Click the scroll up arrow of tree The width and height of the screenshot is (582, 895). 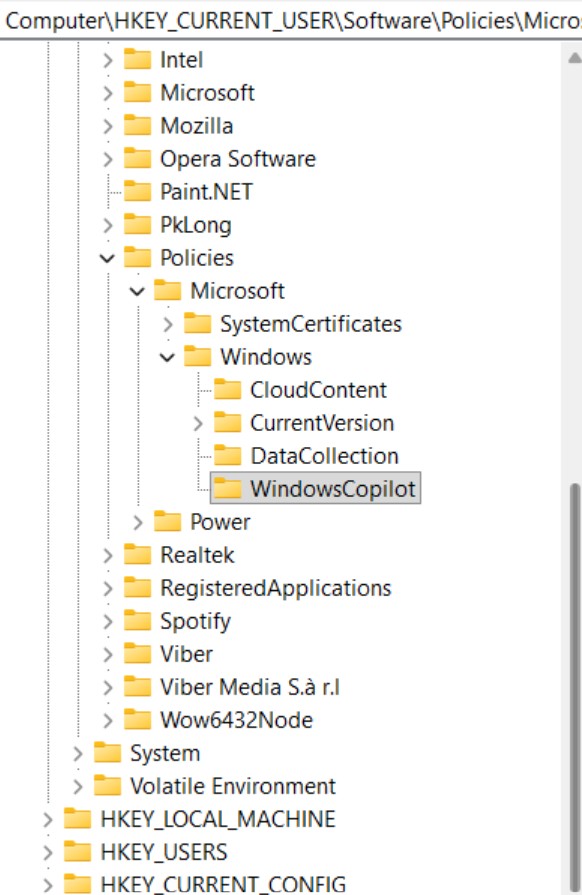(575, 58)
